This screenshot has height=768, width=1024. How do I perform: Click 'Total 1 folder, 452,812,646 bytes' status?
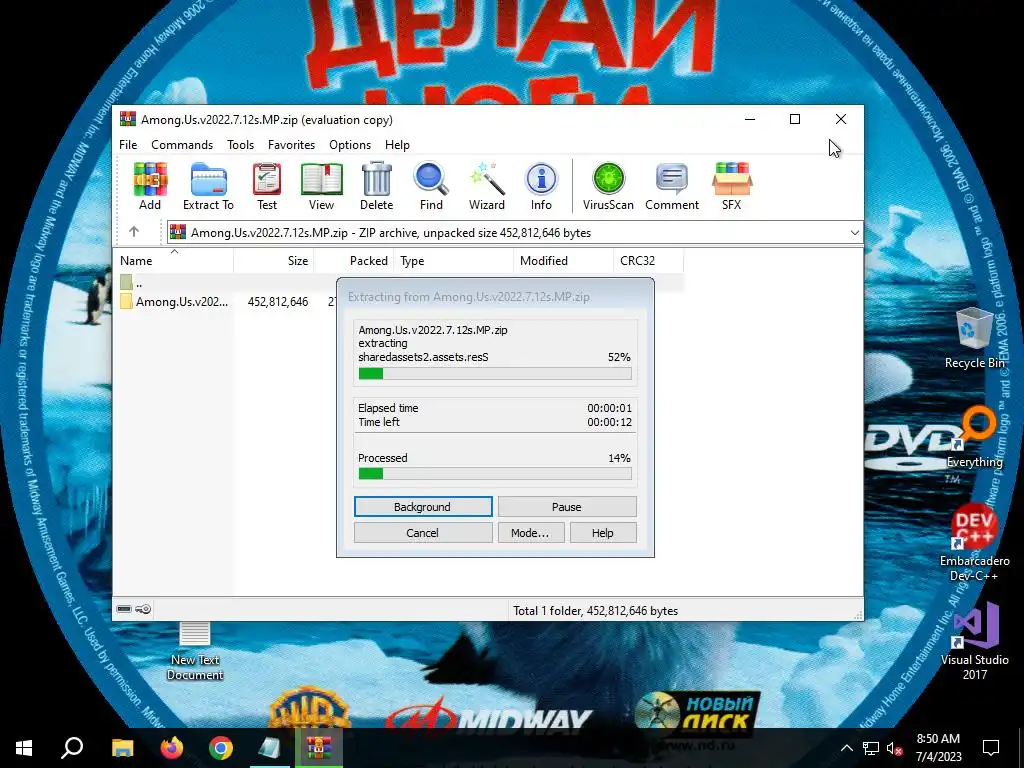coord(596,611)
